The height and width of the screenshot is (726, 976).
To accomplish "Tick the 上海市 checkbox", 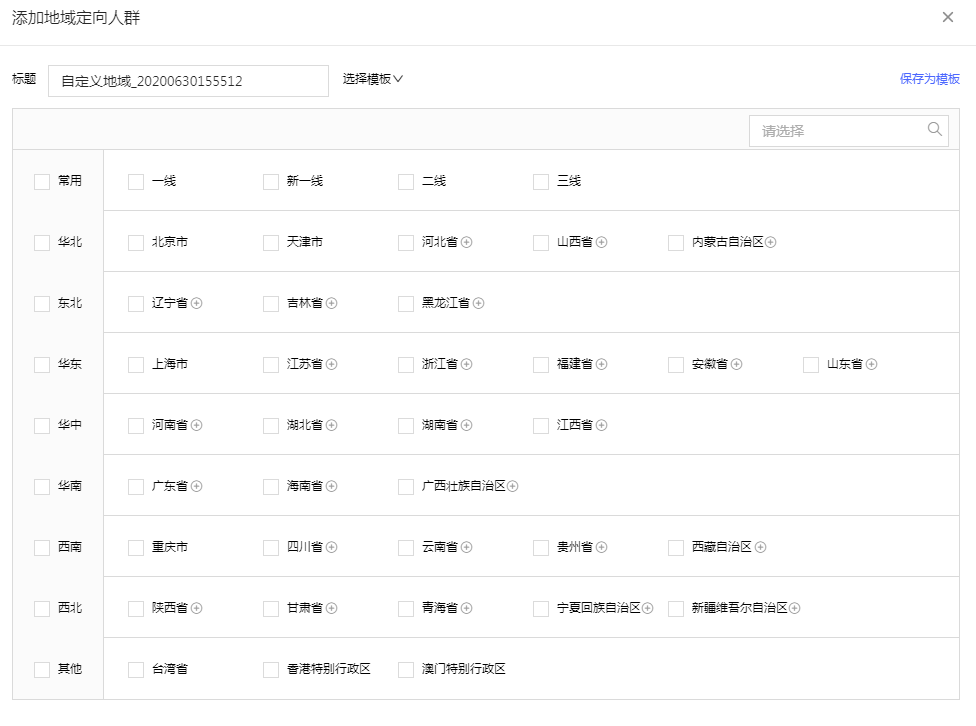I will coord(136,365).
